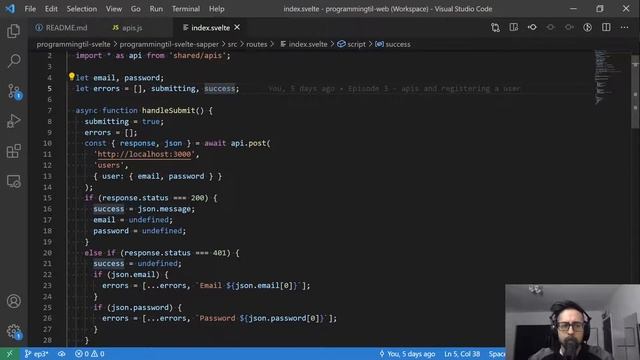This screenshot has width=640, height=360.
Task: Open the Help menu
Action: tap(216, 9)
